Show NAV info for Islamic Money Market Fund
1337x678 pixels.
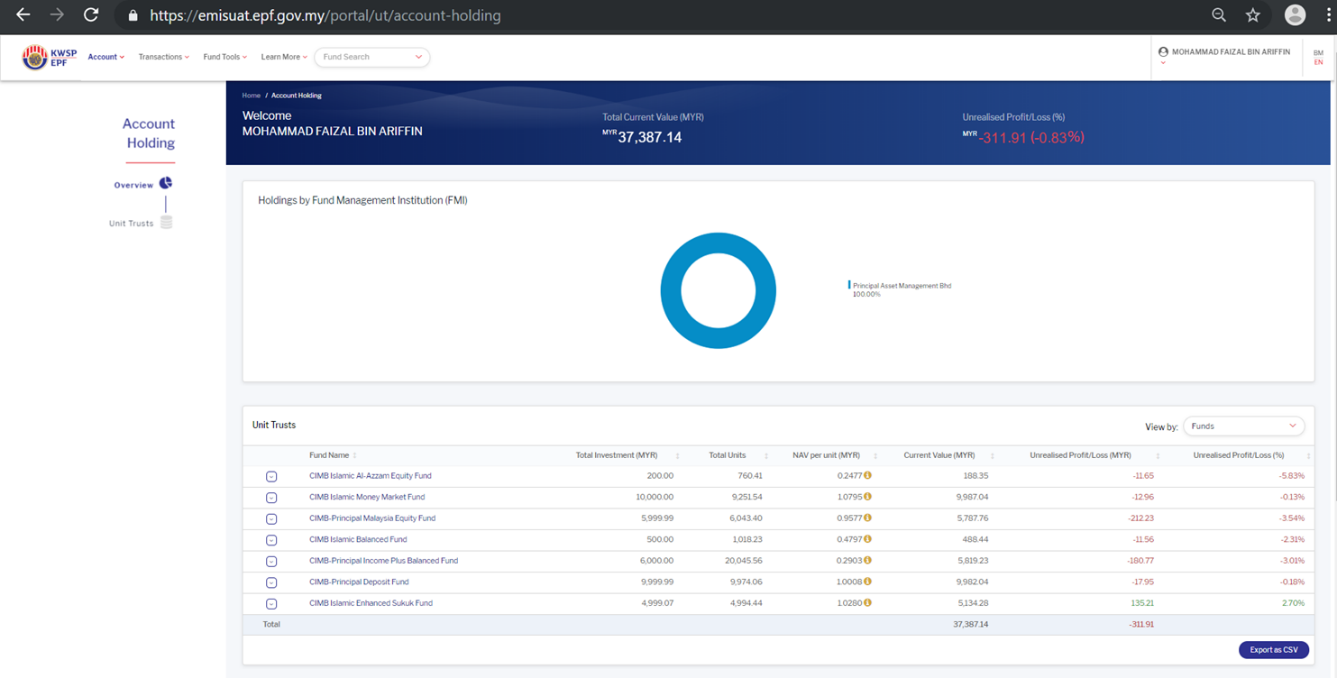click(x=868, y=497)
